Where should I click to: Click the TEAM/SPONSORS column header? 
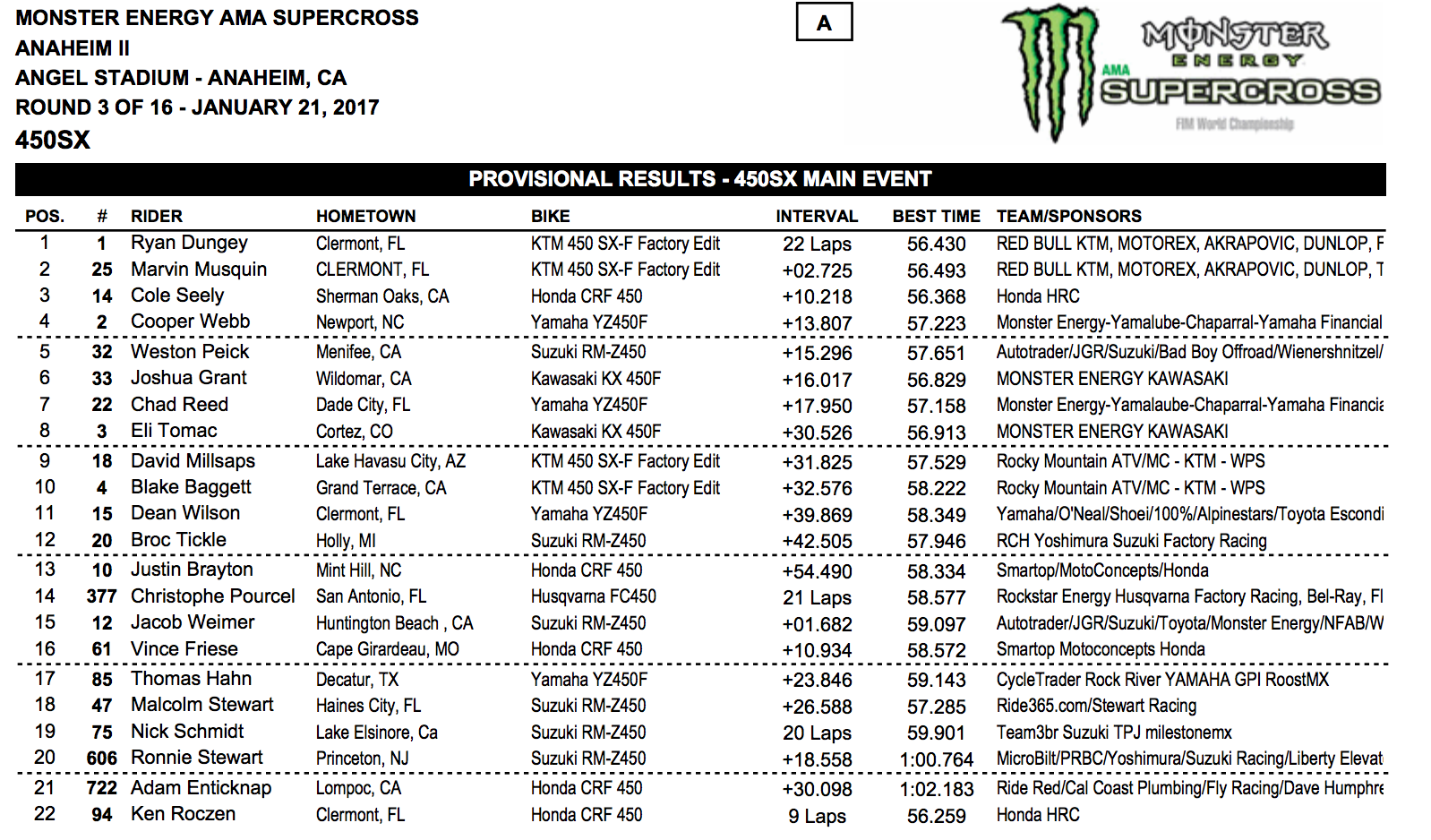[x=1069, y=216]
